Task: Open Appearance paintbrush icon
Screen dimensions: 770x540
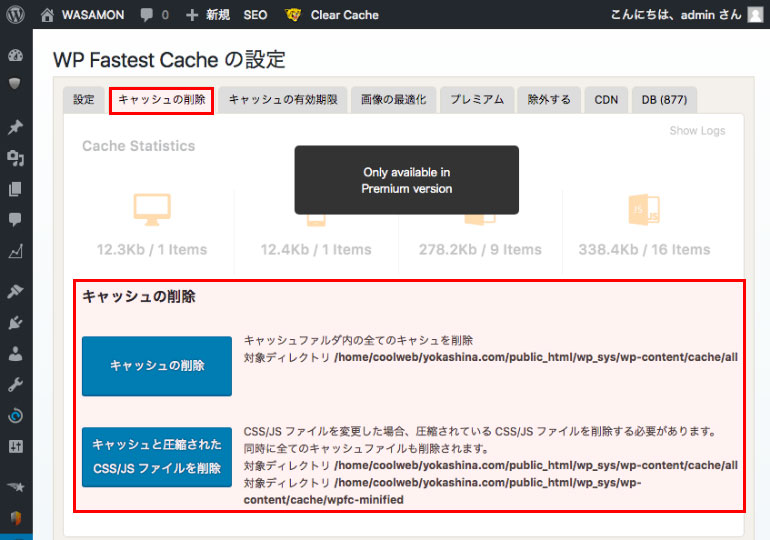Action: pyautogui.click(x=15, y=291)
